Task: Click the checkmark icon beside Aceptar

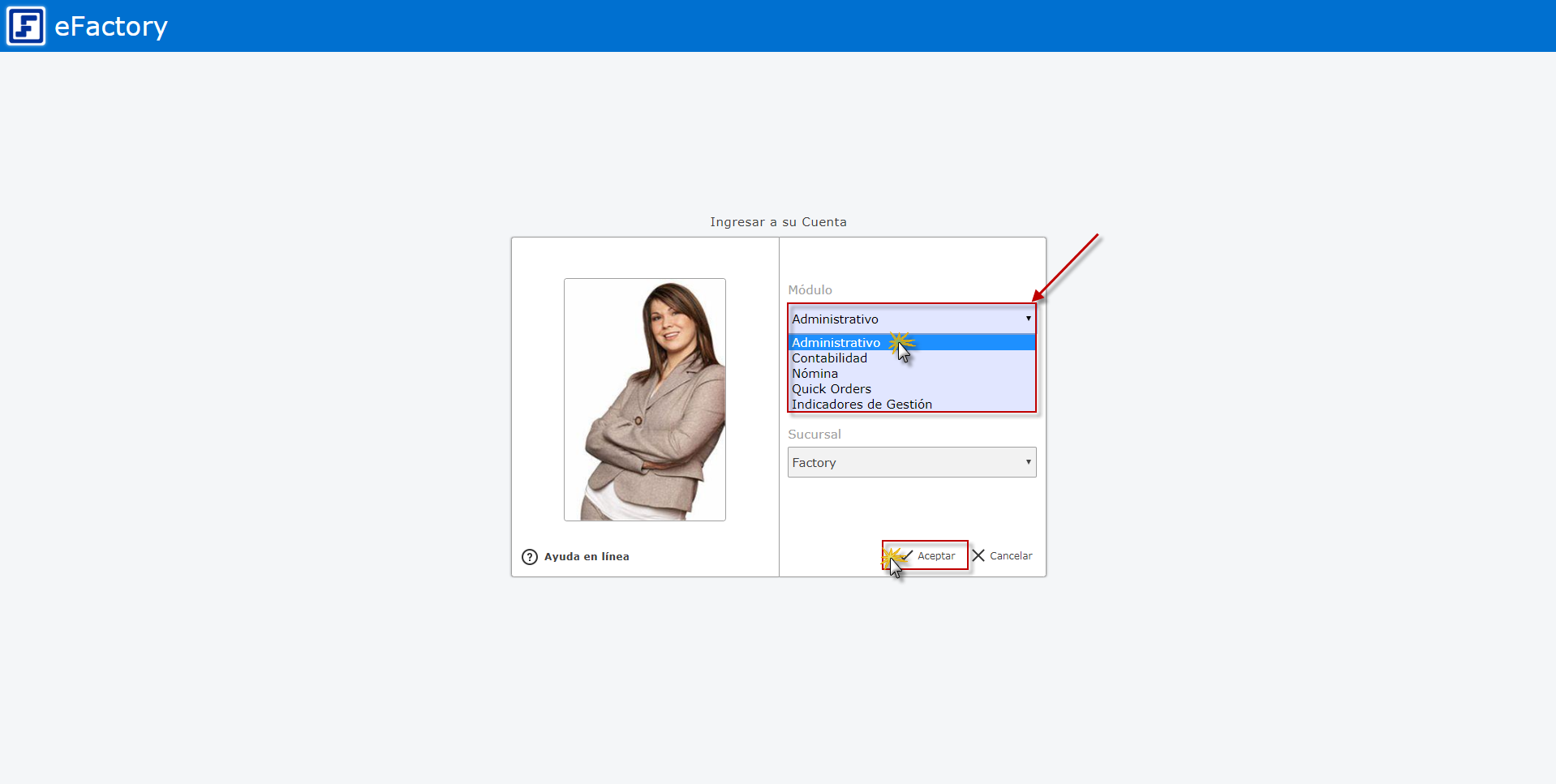Action: click(x=906, y=555)
